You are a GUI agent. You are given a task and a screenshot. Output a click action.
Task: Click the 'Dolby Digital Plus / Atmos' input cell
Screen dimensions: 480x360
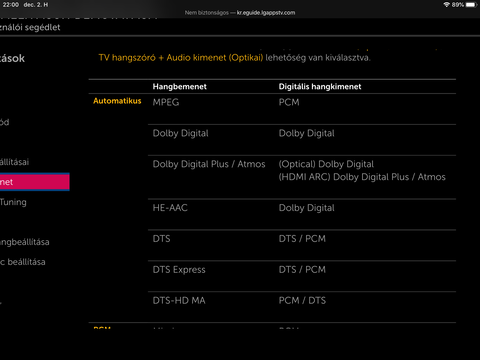209,164
